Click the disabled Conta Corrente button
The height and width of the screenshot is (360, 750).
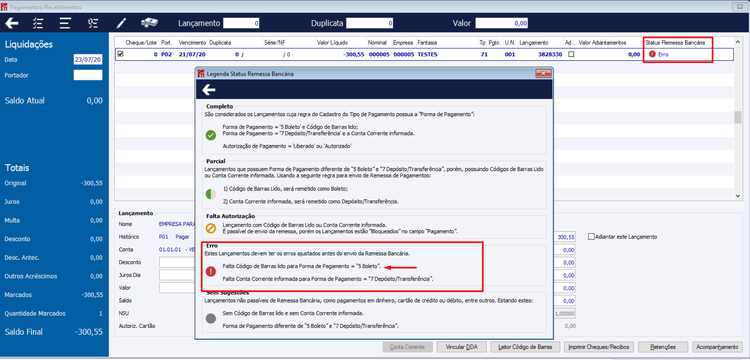(x=408, y=347)
